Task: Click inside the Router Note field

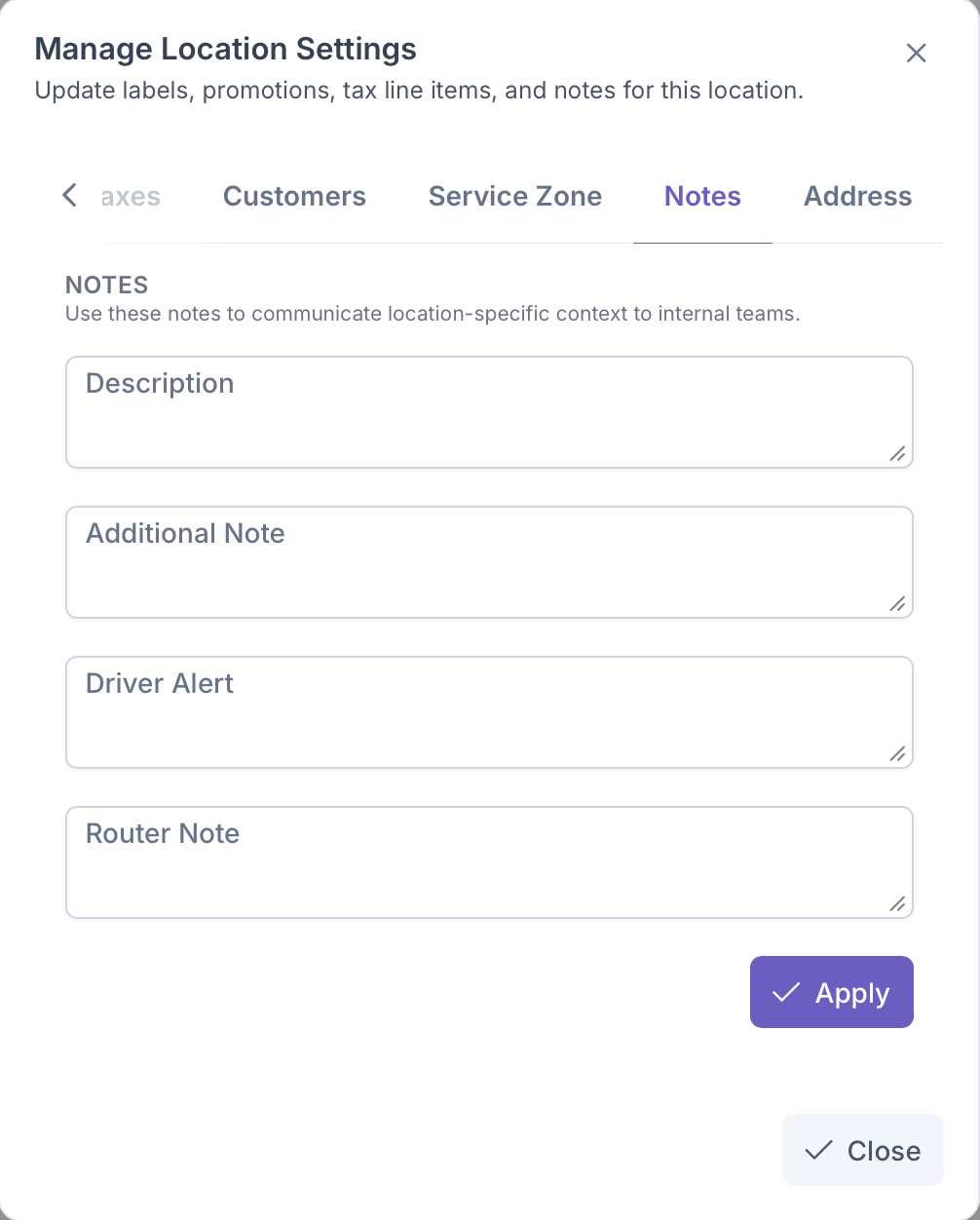Action: [x=487, y=862]
